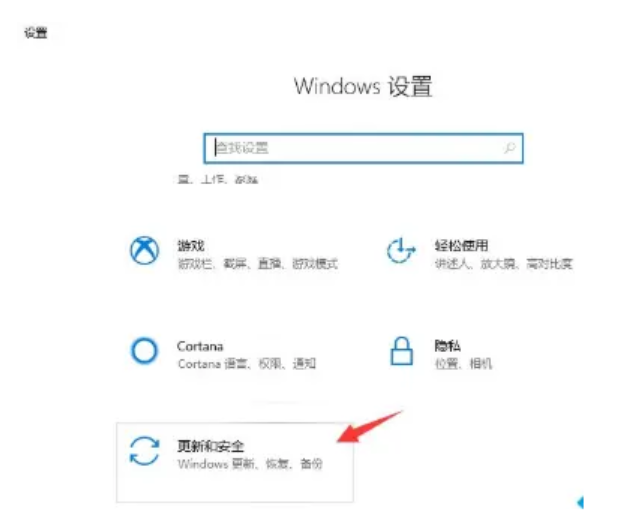626x528 pixels.
Task: Open the 游戏 settings title
Action: 191,245
